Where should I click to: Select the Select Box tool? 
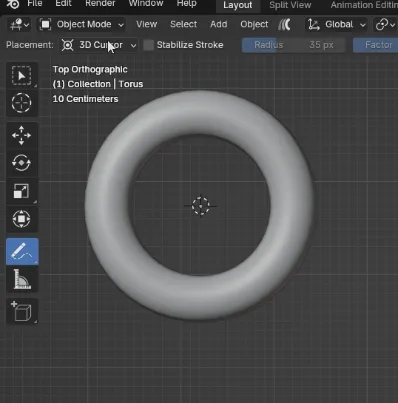22,76
